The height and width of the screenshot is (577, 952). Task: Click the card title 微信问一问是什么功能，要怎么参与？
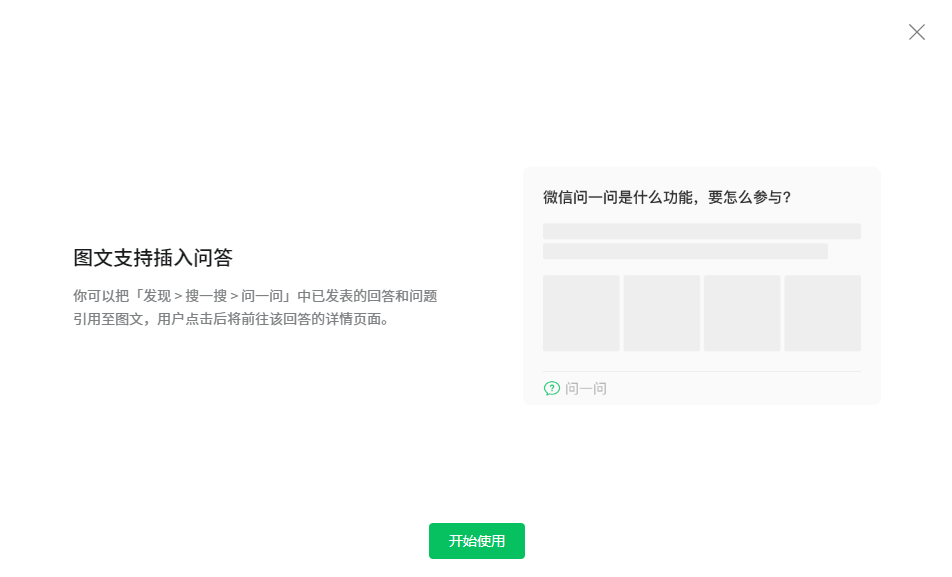coord(667,197)
